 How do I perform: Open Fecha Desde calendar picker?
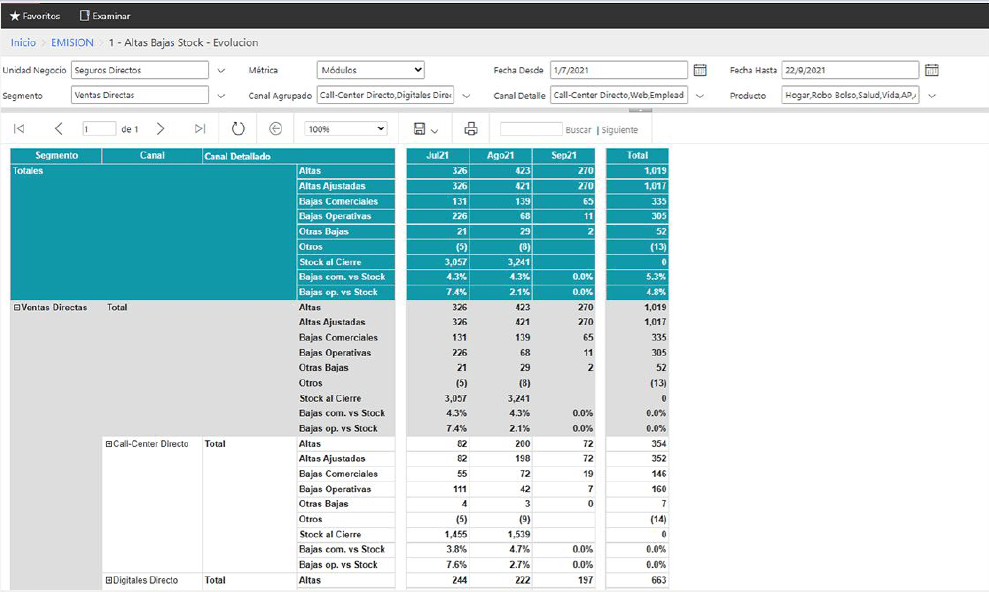click(700, 70)
